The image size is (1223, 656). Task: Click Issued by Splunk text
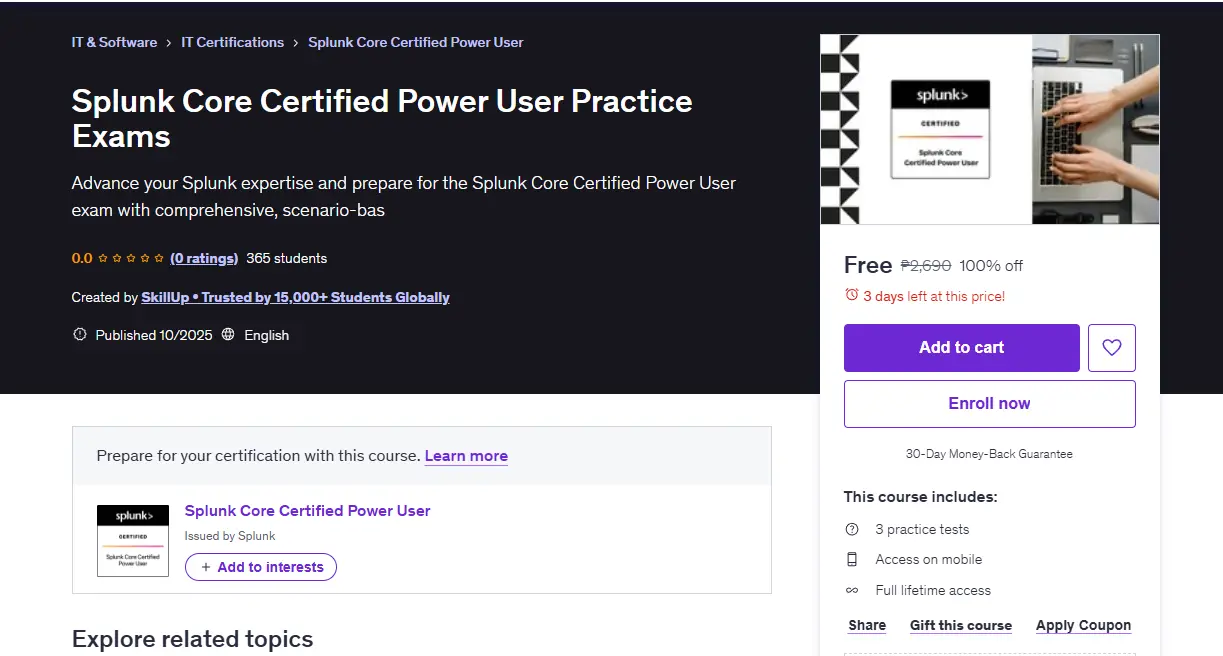click(x=230, y=536)
